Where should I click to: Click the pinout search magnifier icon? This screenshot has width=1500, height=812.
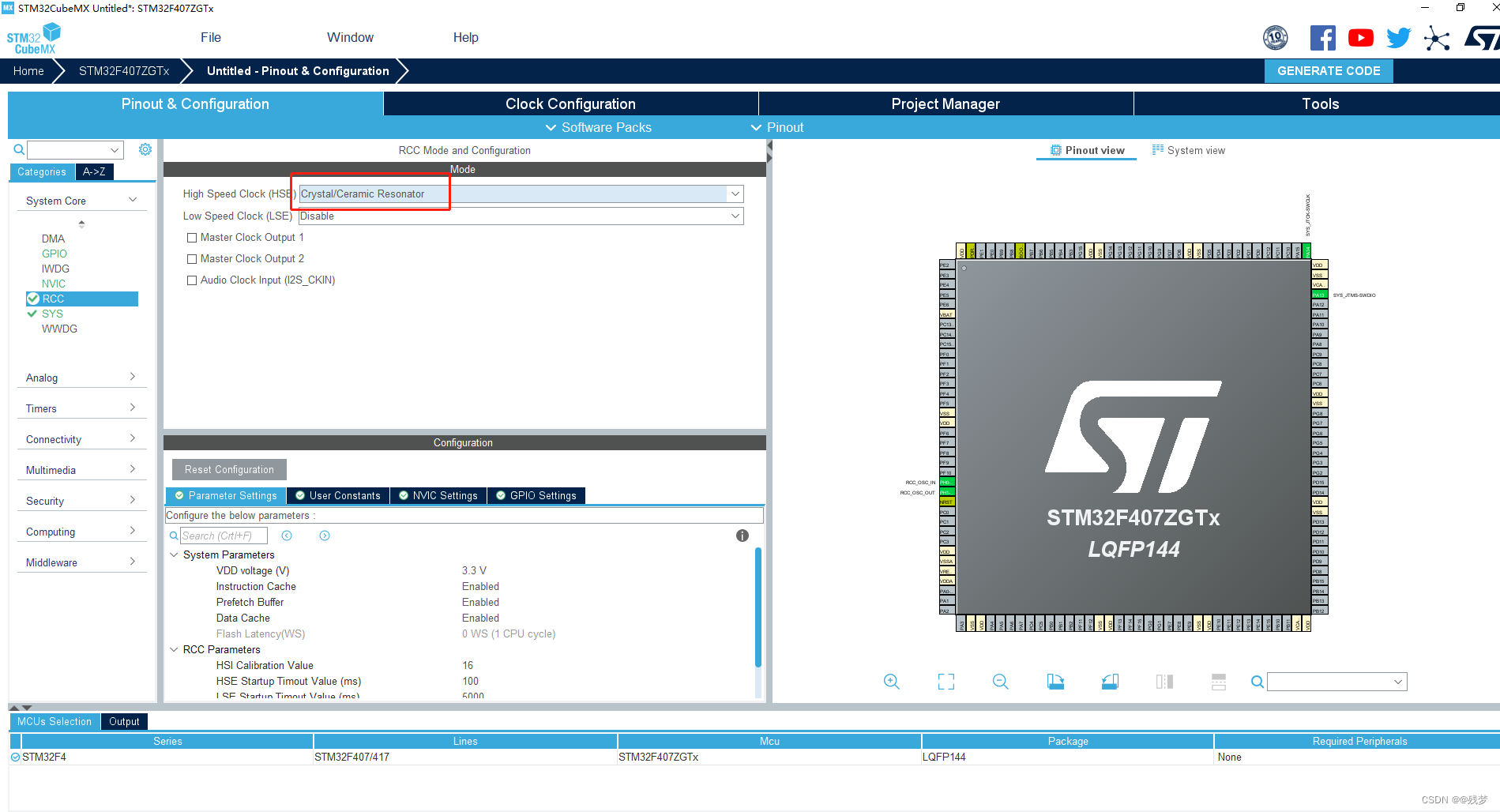[1257, 681]
